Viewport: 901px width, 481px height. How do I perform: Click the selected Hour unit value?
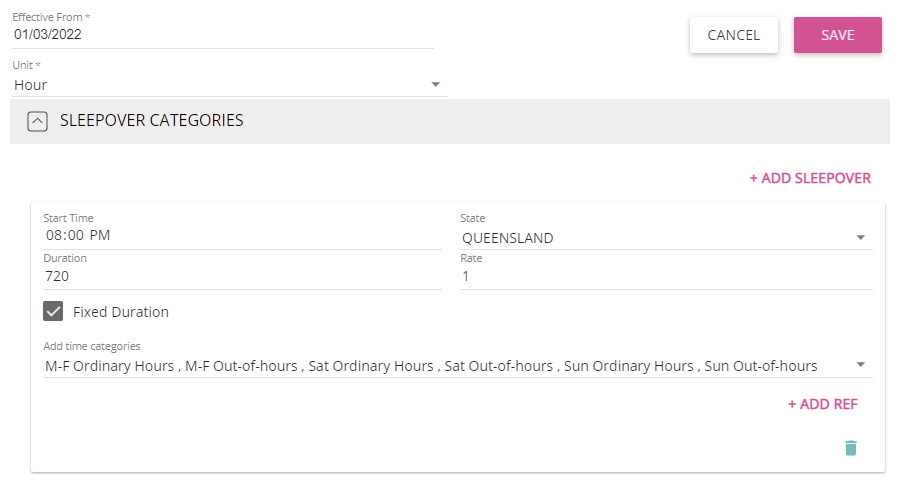31,85
